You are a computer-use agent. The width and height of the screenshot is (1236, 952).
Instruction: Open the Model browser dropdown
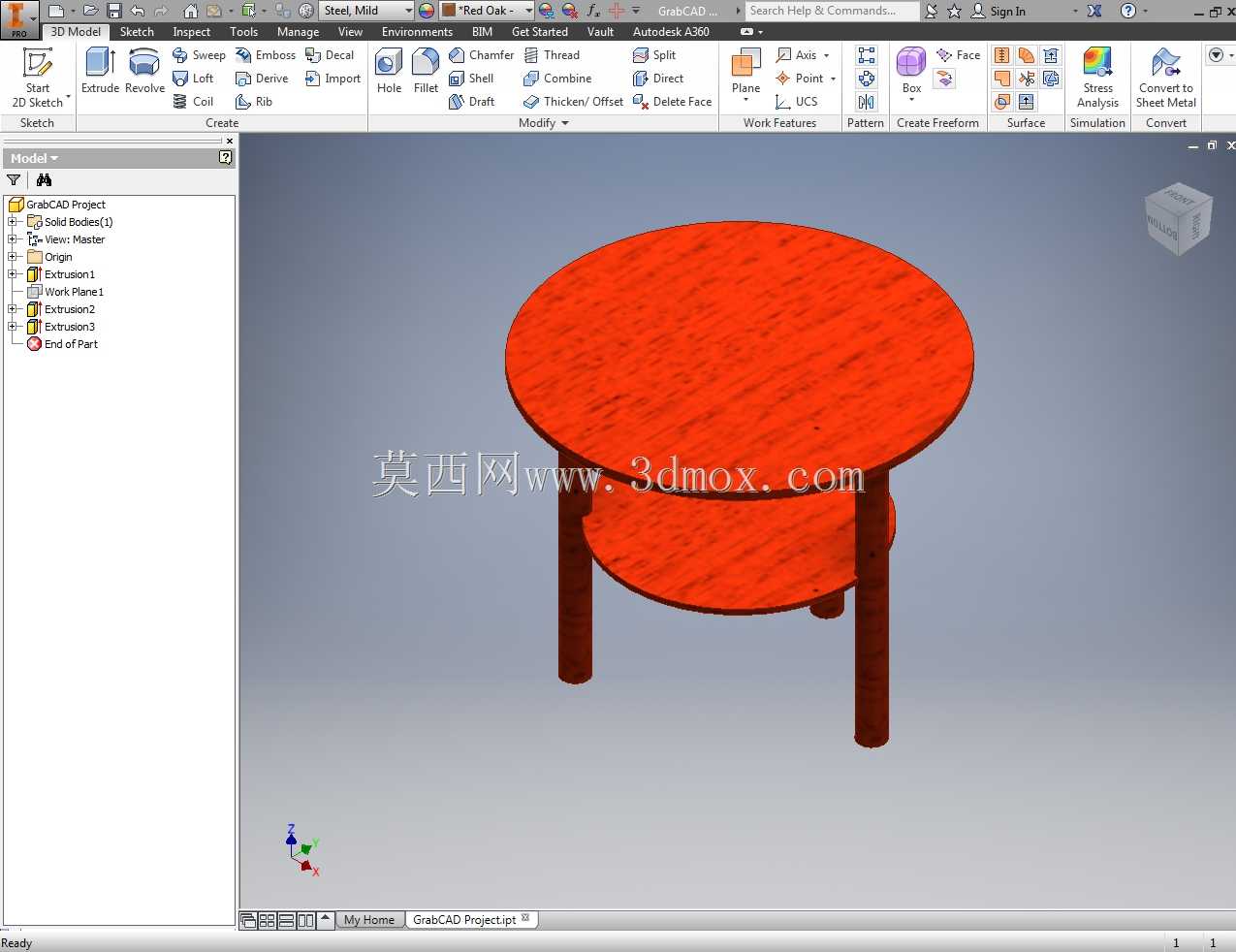click(x=35, y=158)
